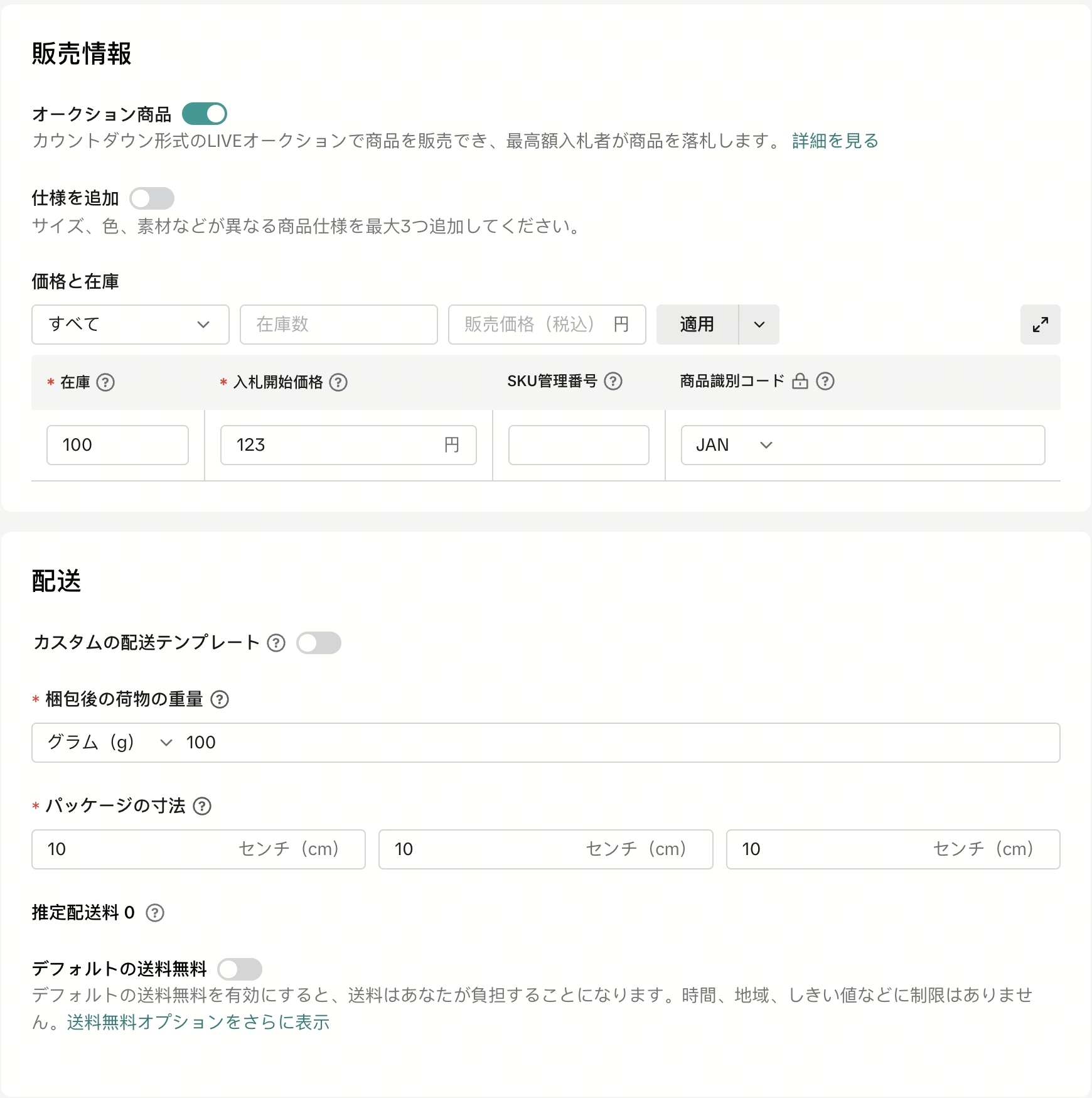This screenshot has height=1098, width=1092.
Task: Click the first package dimension field
Action: click(198, 849)
